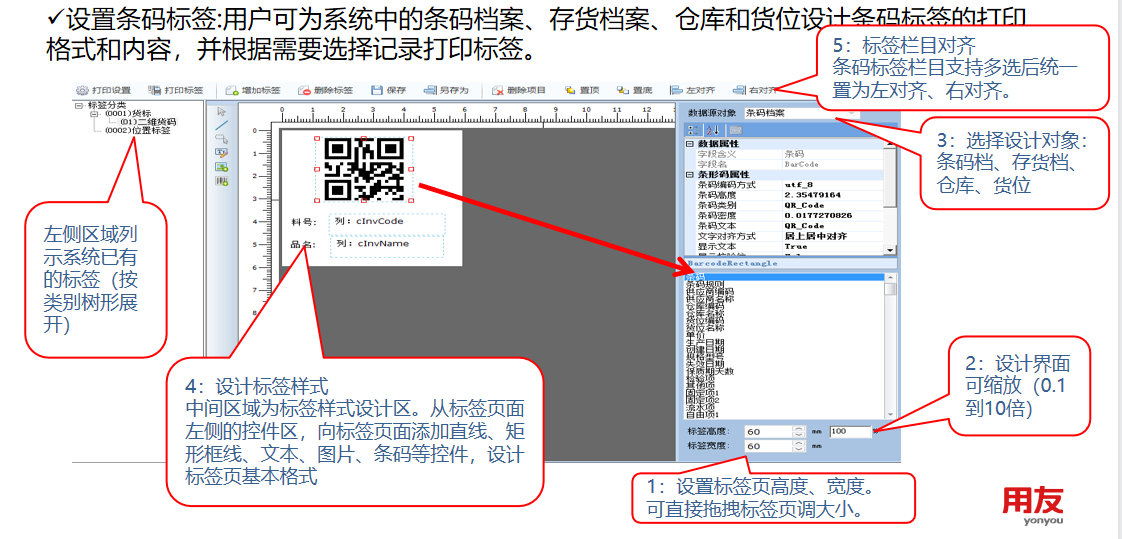The width and height of the screenshot is (1122, 539).
Task: Click the field list vertical scrollbar
Action: [890, 345]
